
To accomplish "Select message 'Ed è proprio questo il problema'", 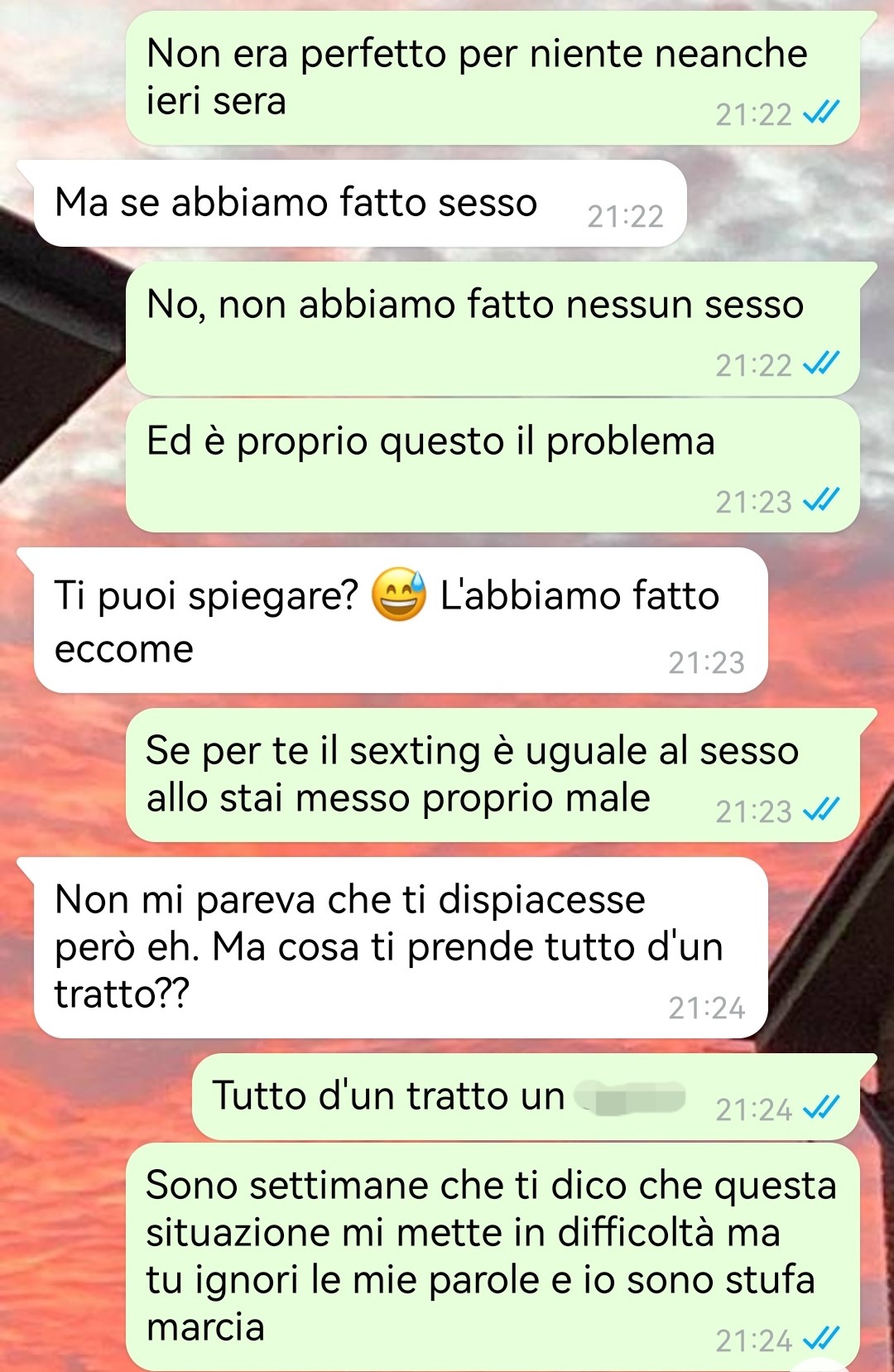I will [x=493, y=465].
